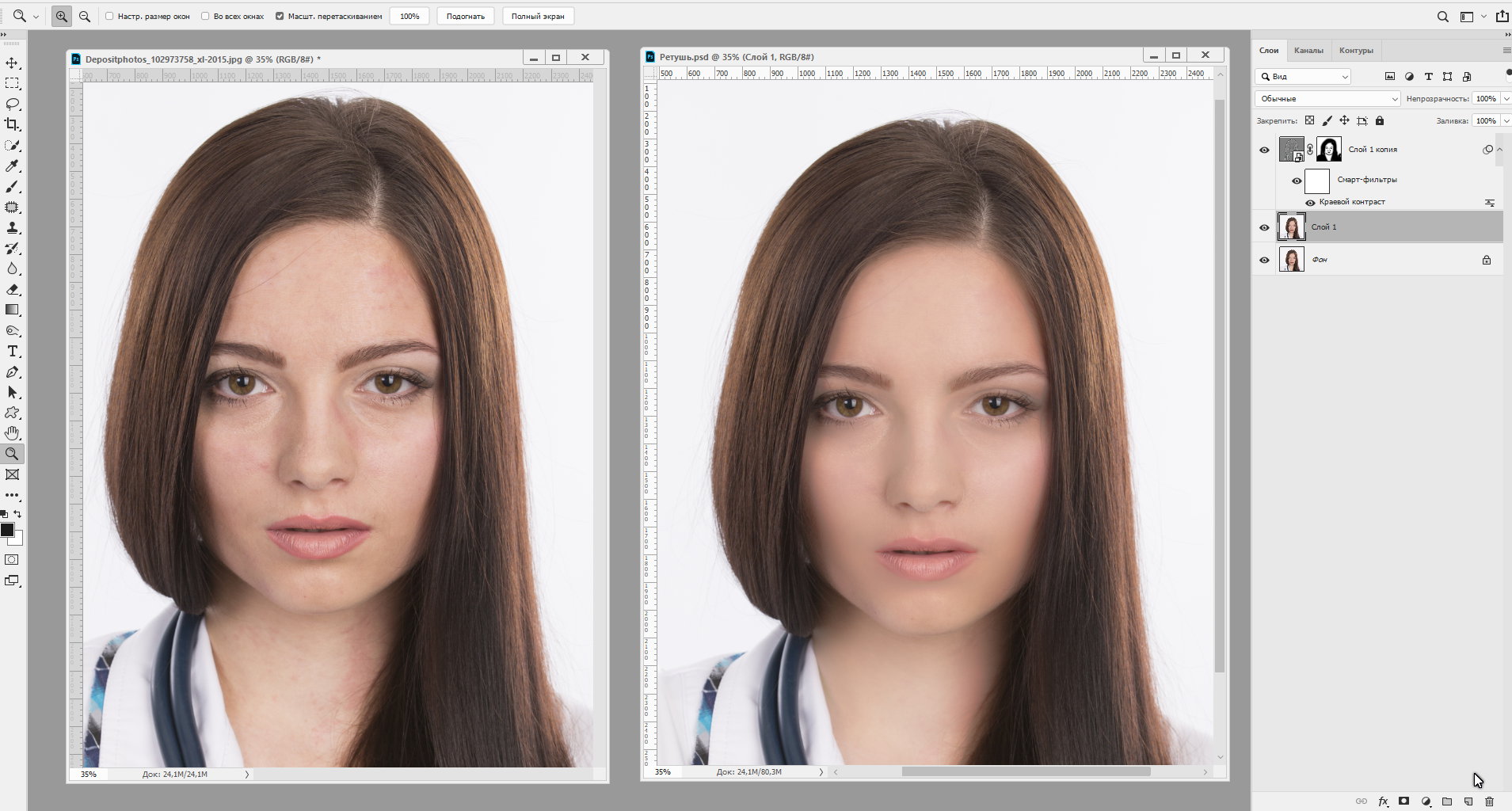Toggle 'Краевой контраст' smart filter visibility
This screenshot has height=811, width=1512.
(1310, 203)
